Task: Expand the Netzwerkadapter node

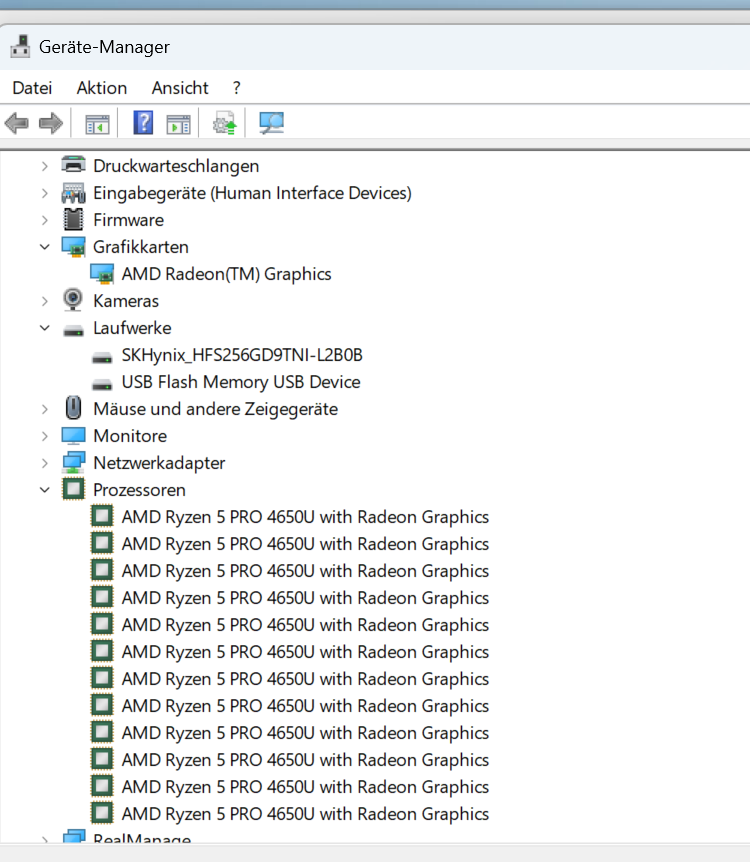Action: (x=45, y=463)
